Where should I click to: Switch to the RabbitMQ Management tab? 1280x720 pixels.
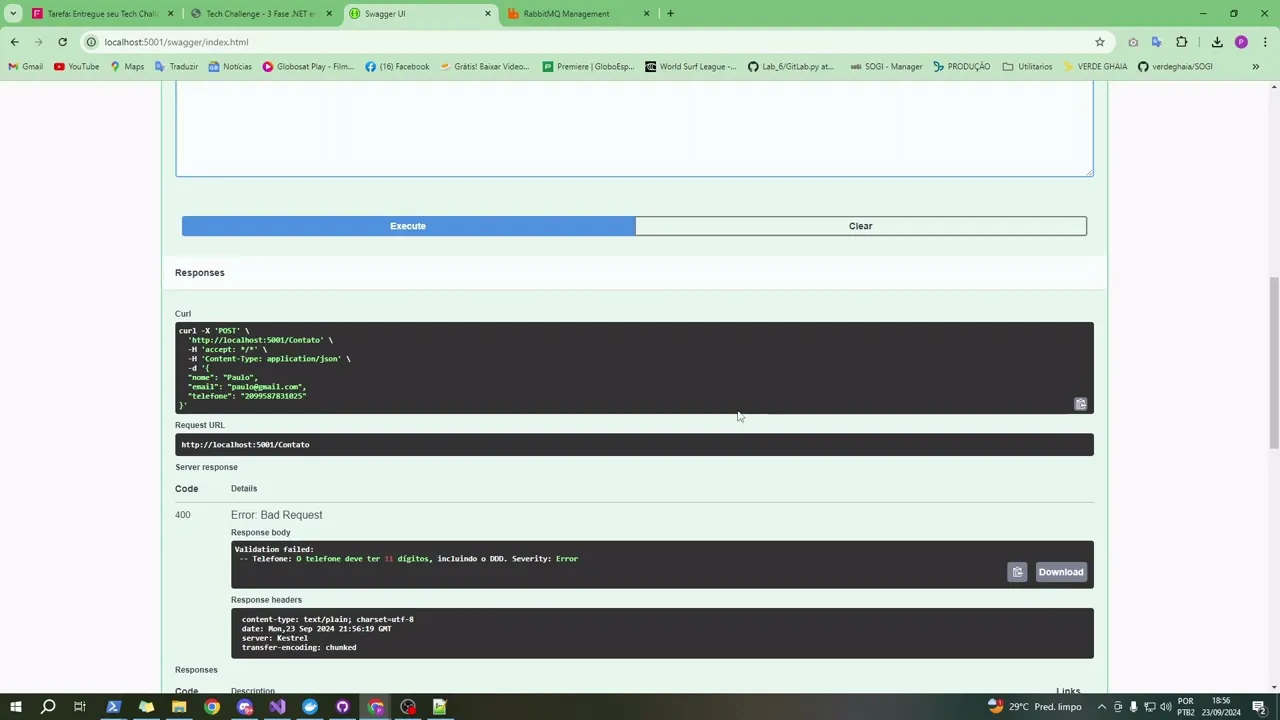pos(576,14)
